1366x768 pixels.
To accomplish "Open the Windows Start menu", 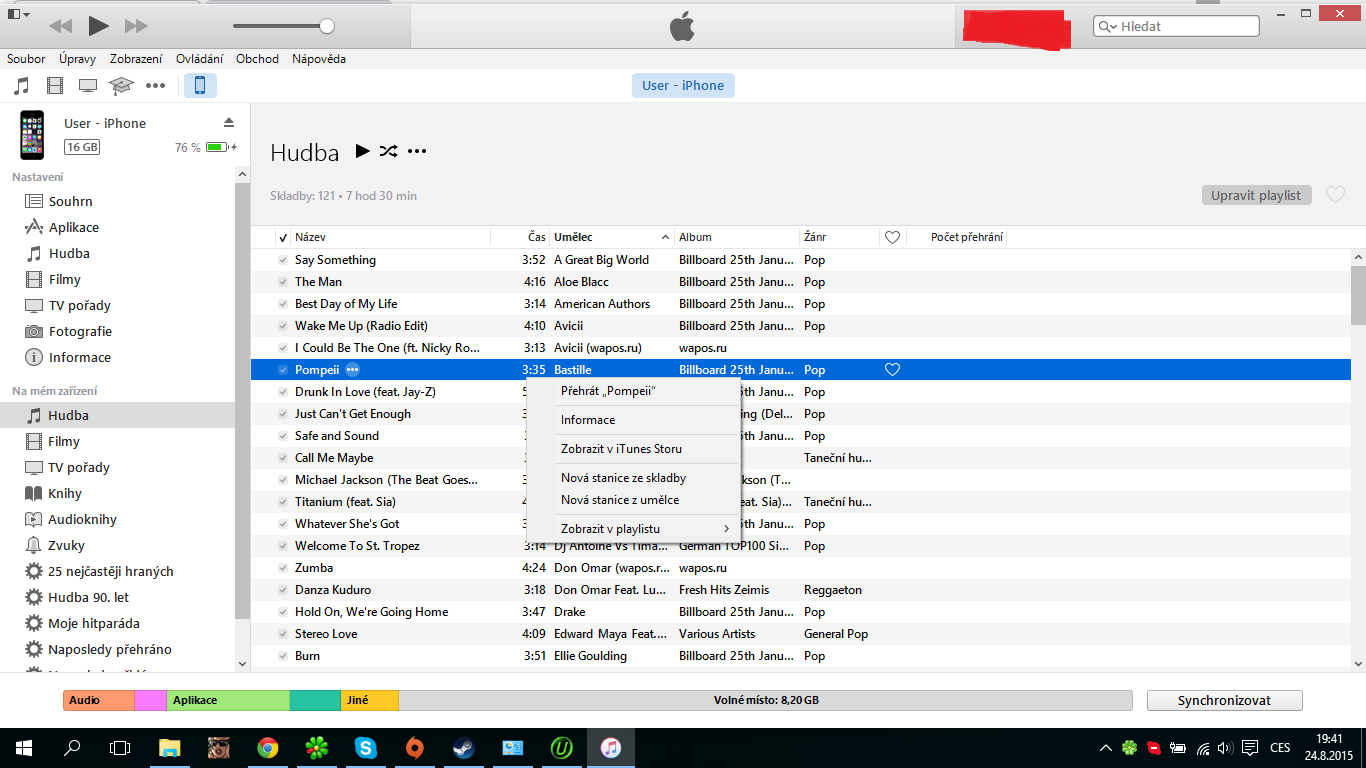I will click(x=23, y=747).
